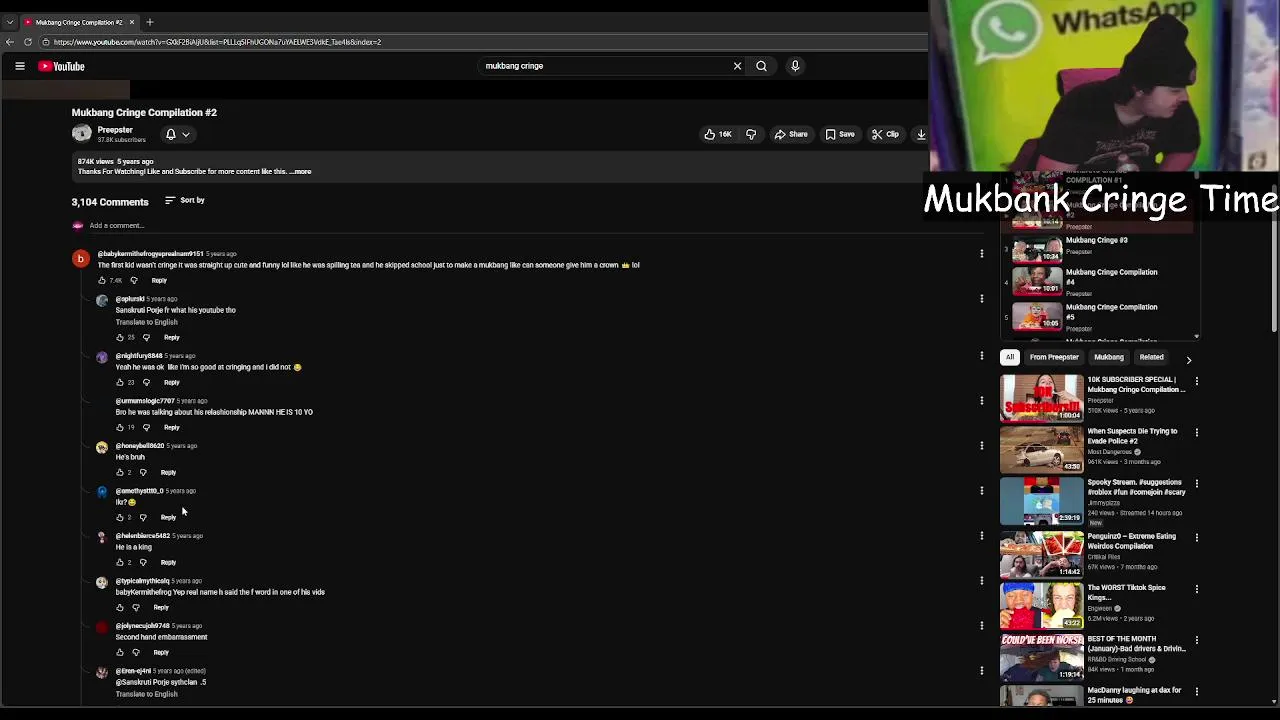Share the video using Share button
1280x720 pixels.
(x=790, y=134)
